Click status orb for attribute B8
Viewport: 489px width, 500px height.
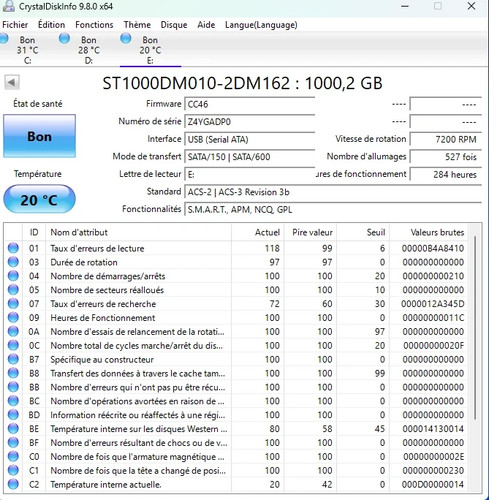coord(13,373)
